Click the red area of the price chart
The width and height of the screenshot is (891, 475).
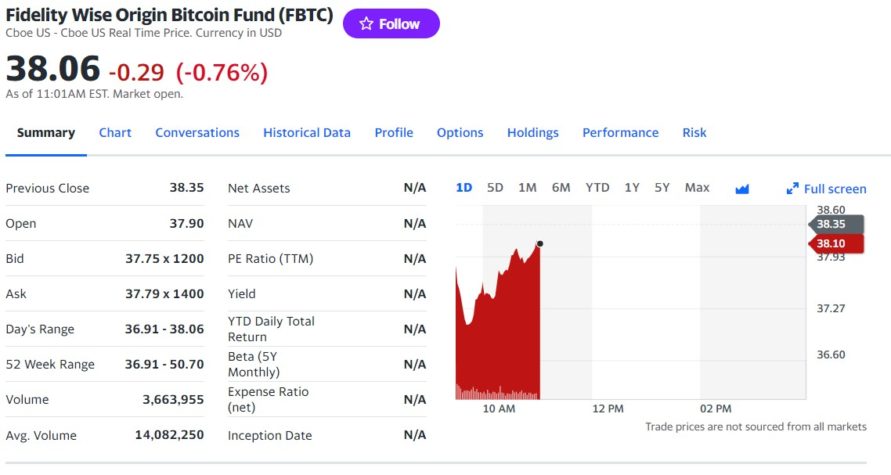click(500, 335)
